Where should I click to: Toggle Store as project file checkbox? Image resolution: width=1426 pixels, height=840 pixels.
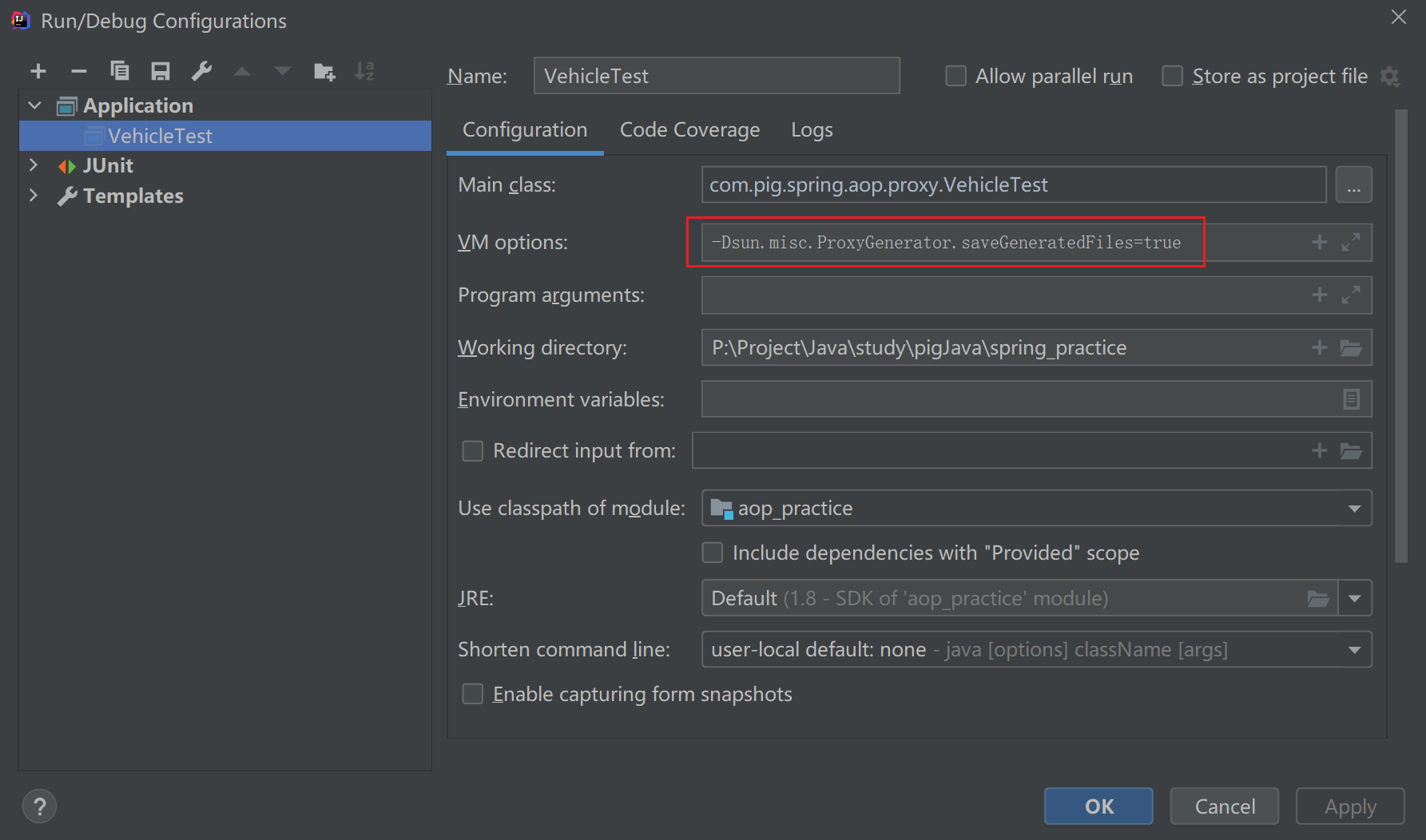(1172, 76)
